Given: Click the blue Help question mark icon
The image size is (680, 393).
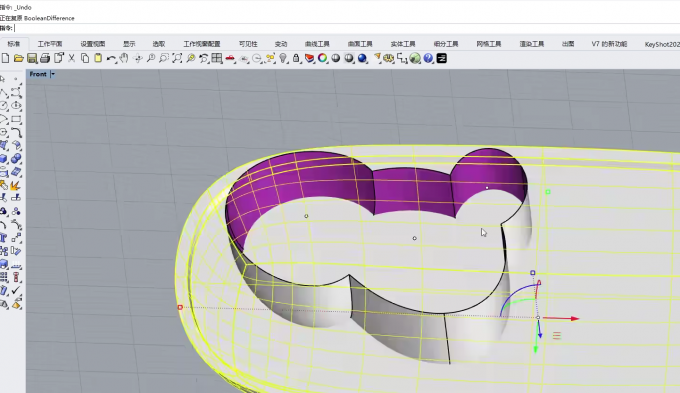Looking at the screenshot, I should coord(428,58).
